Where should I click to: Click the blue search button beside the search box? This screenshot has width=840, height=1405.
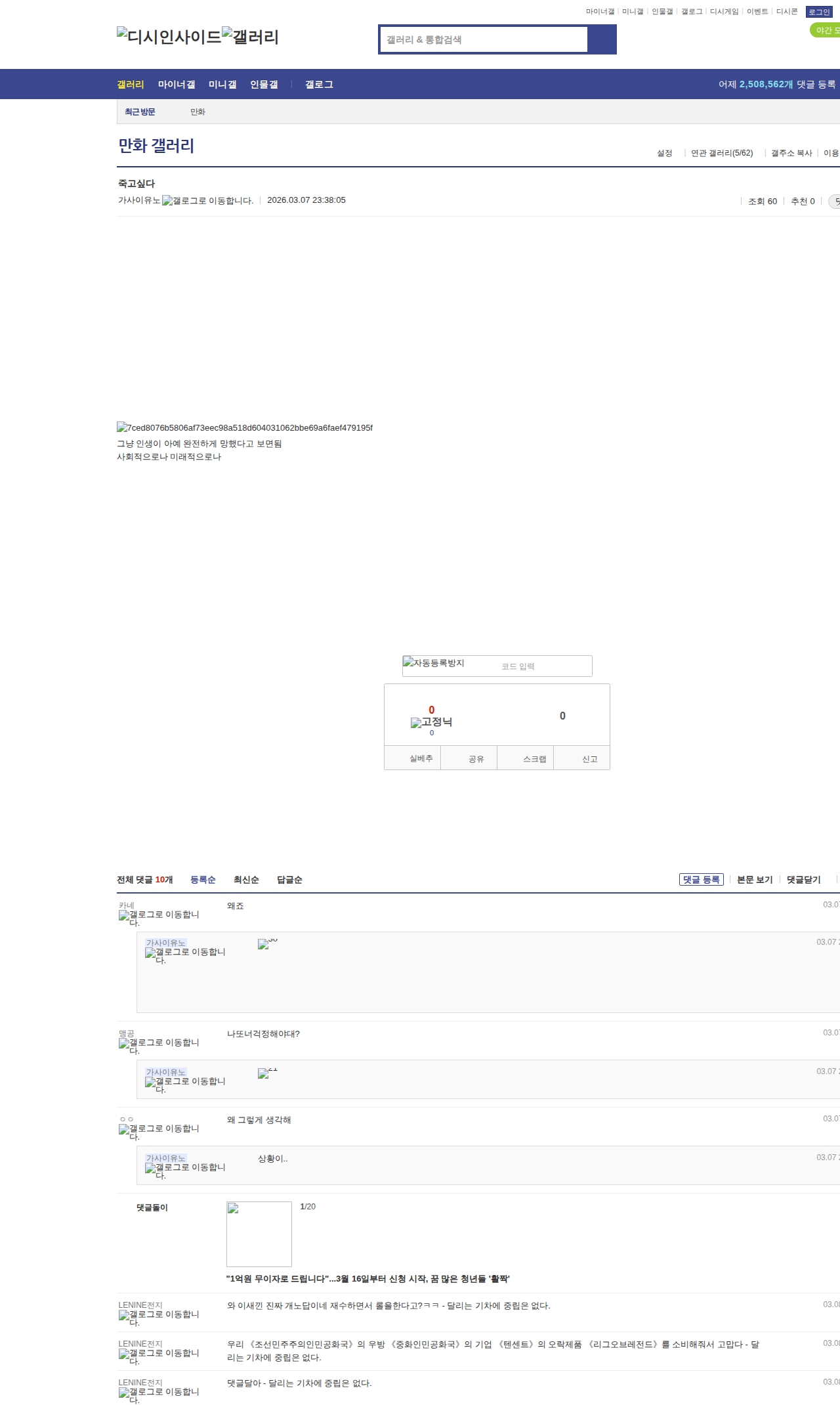point(602,39)
